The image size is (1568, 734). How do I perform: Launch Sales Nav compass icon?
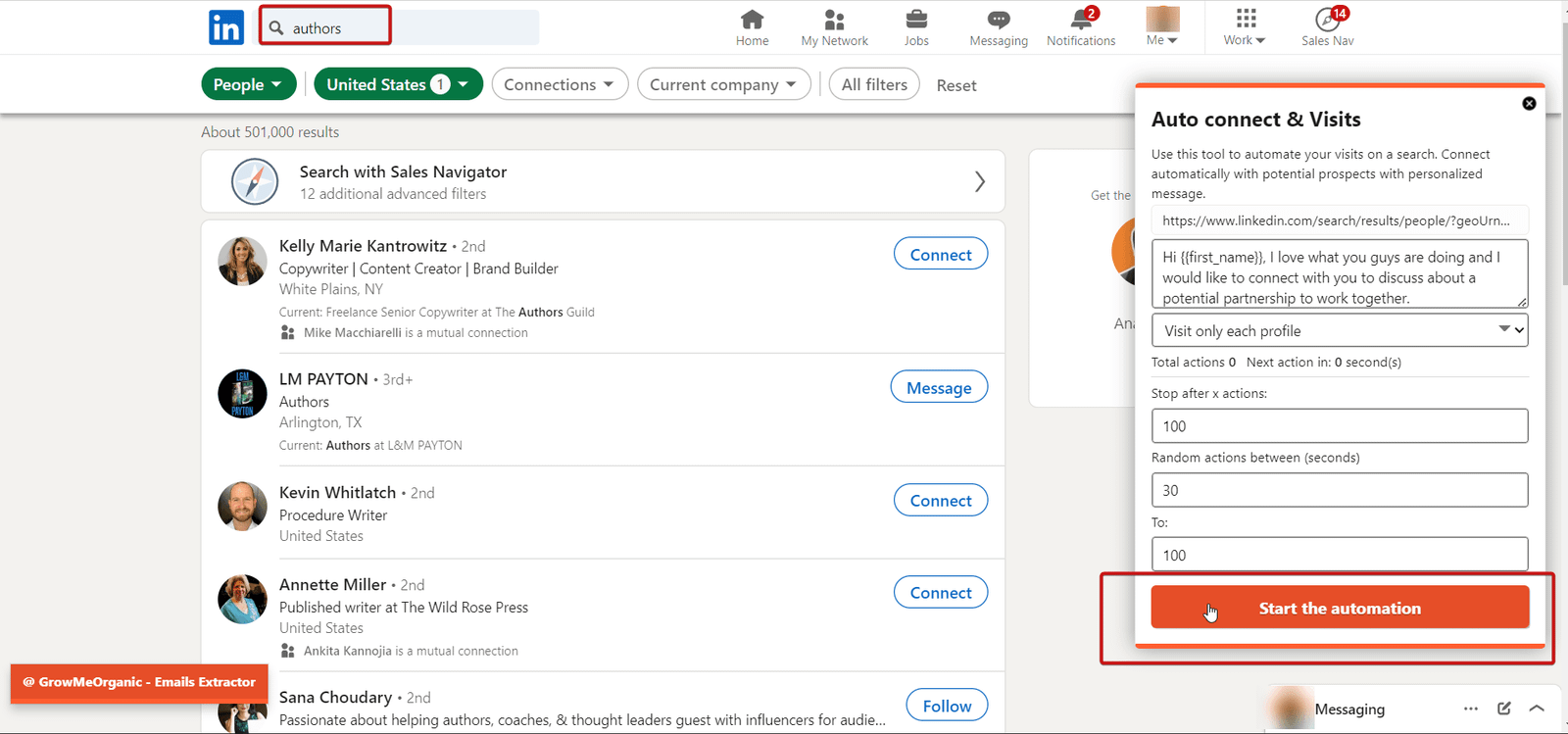coord(1328,27)
